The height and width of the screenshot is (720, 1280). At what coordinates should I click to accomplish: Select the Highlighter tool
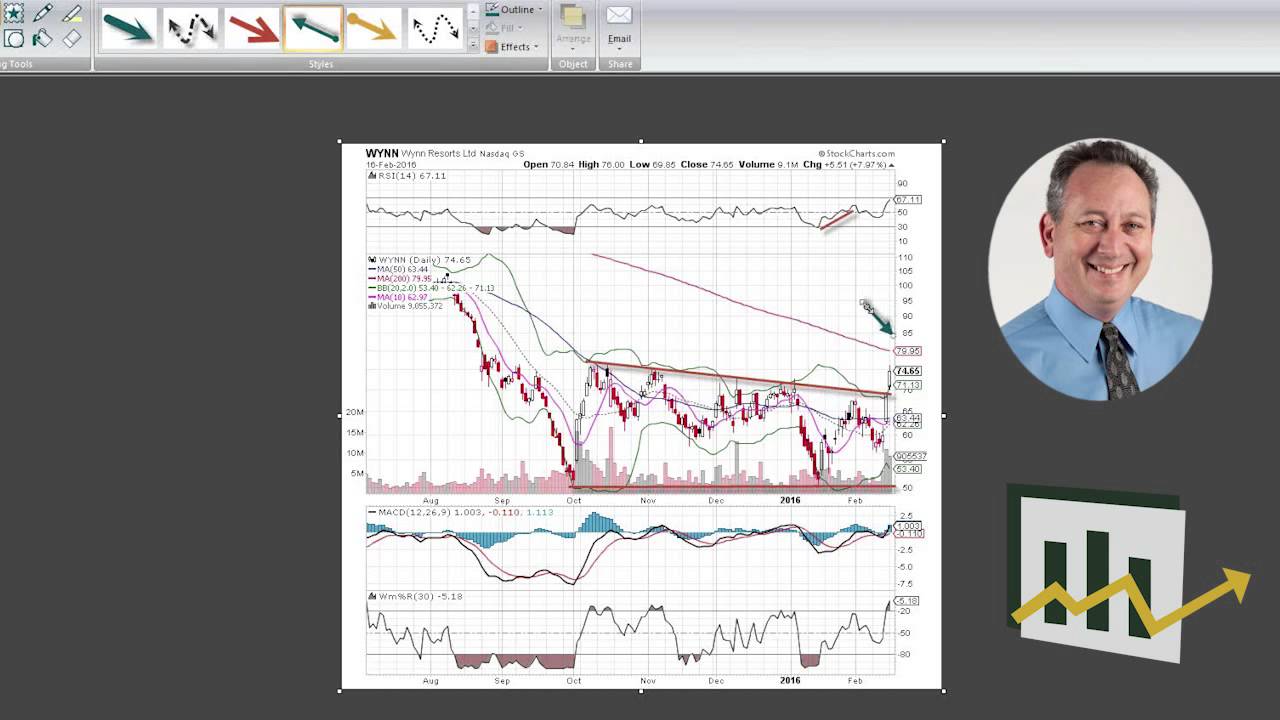click(72, 13)
